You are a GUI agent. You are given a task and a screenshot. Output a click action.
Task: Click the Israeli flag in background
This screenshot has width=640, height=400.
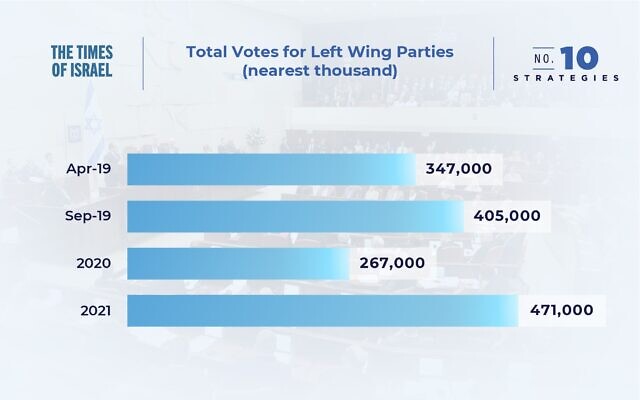(92, 122)
